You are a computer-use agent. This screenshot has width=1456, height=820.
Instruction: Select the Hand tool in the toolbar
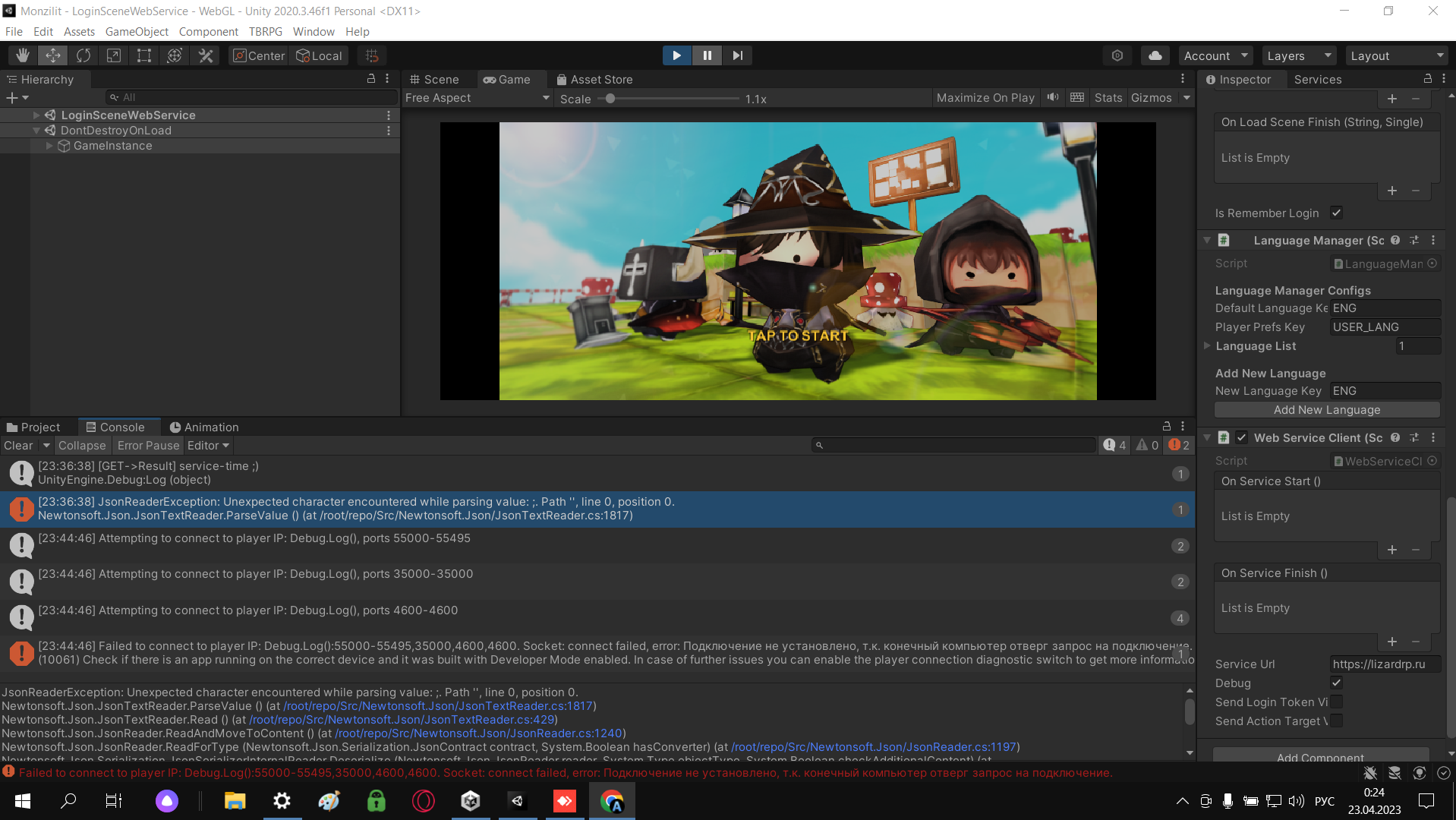coord(22,55)
